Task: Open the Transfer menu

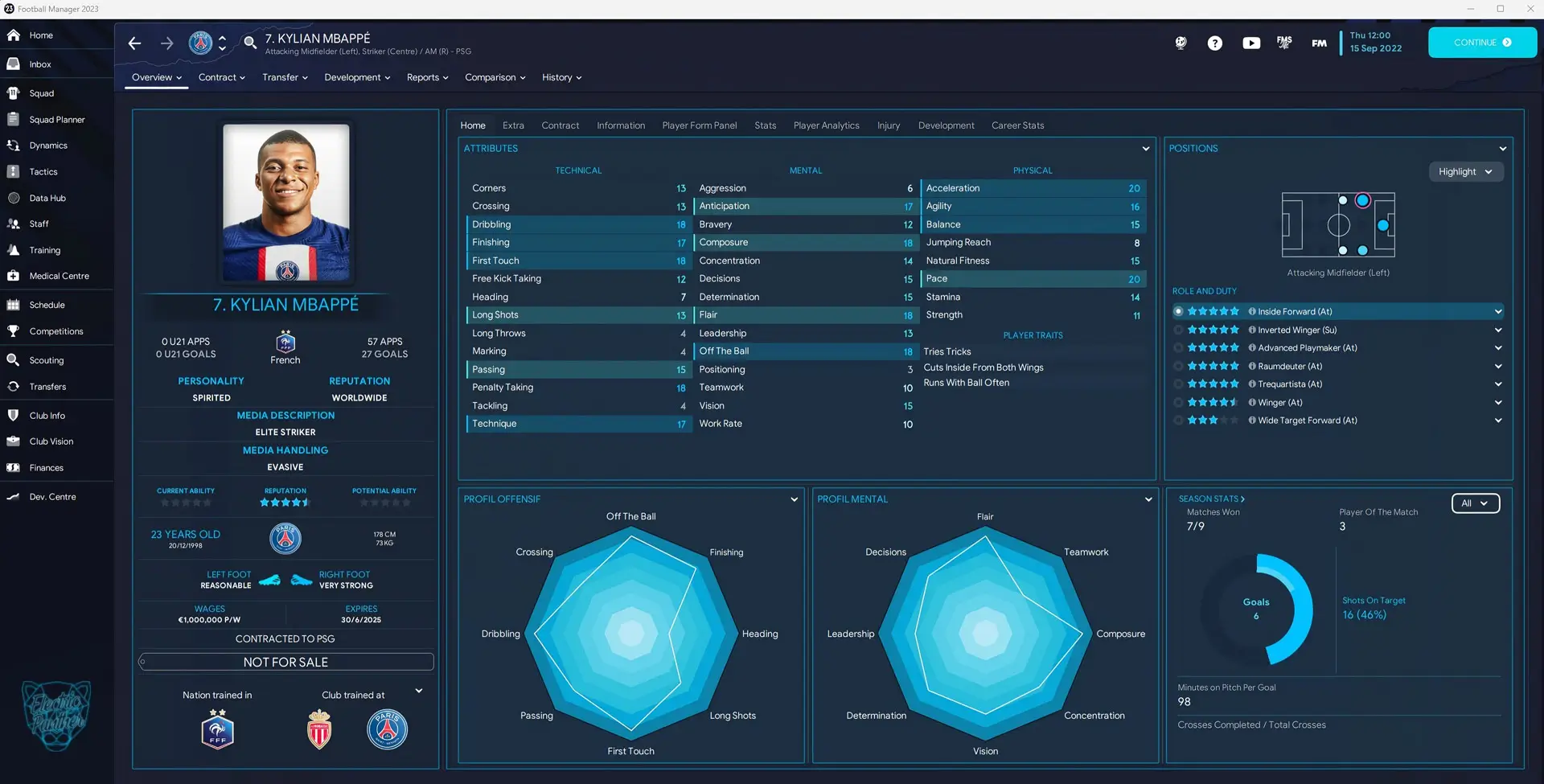Action: pos(285,77)
